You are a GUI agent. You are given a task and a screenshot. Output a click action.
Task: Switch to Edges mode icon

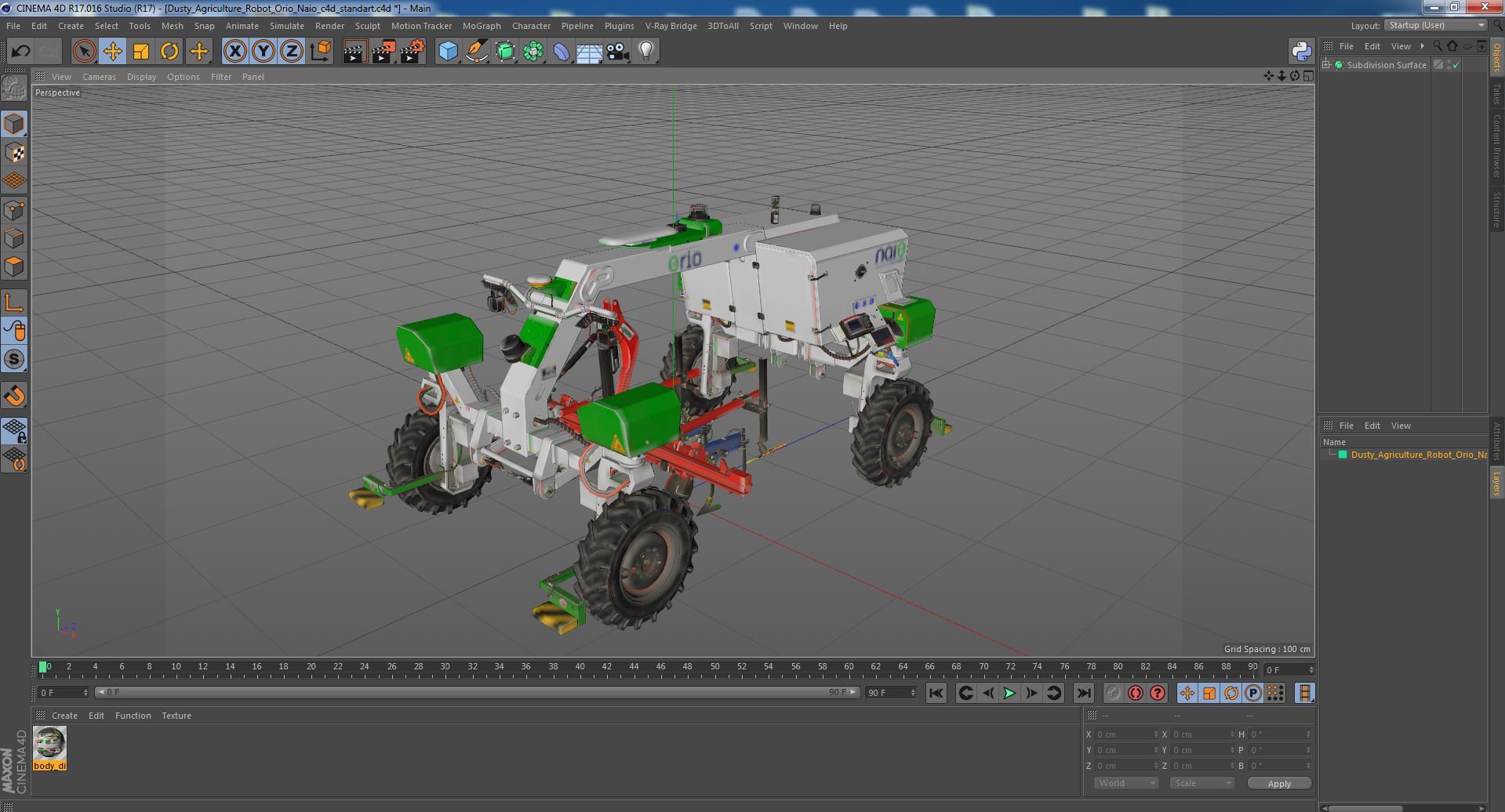(14, 238)
